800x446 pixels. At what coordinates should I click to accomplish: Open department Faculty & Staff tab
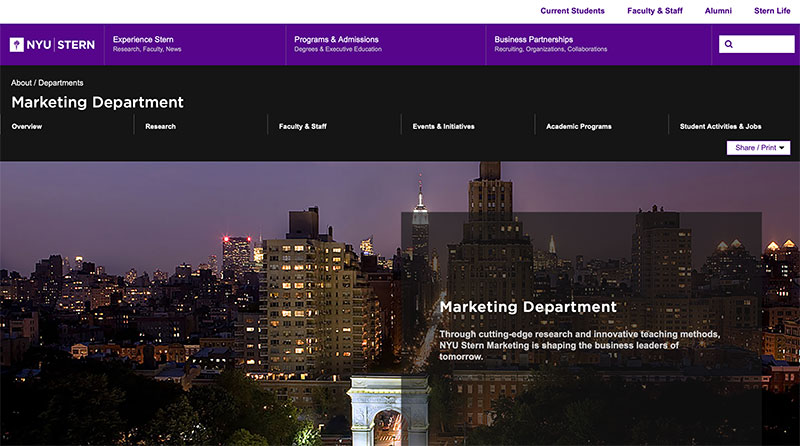click(303, 126)
